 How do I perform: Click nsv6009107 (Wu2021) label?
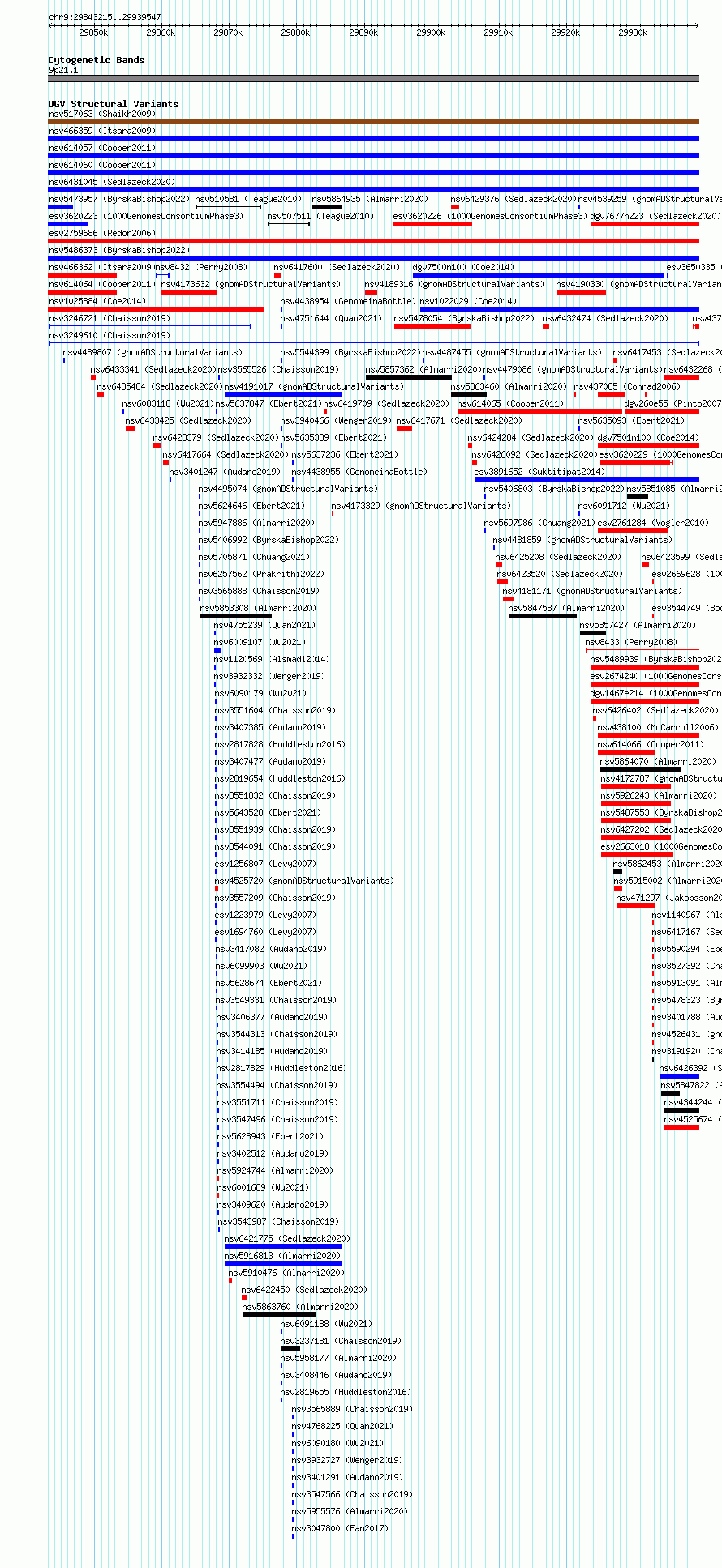pos(260,642)
